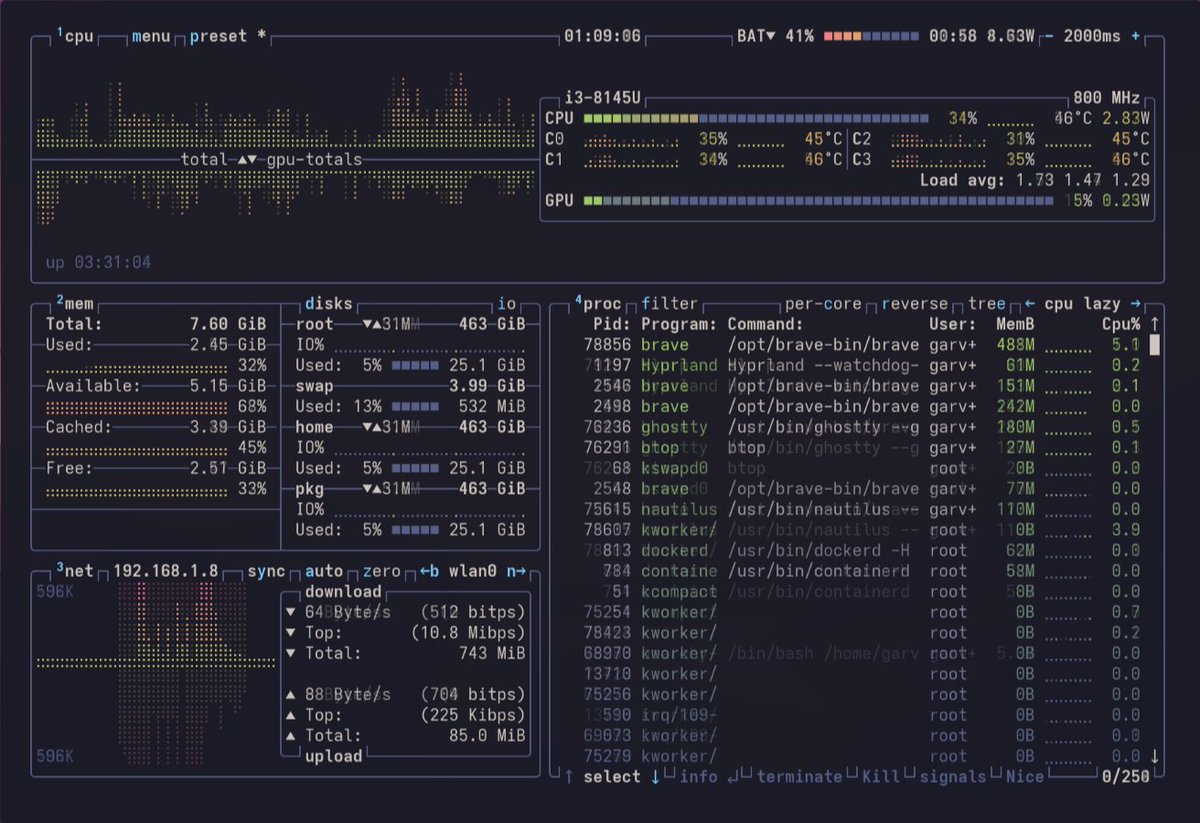Select kworker process pid 13710
This screenshot has height=823, width=1200.
coord(863,674)
